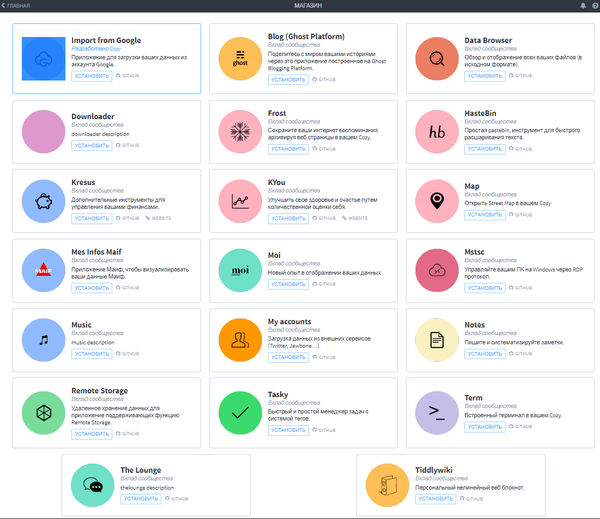
Task: Install the Map app
Action: (485, 215)
